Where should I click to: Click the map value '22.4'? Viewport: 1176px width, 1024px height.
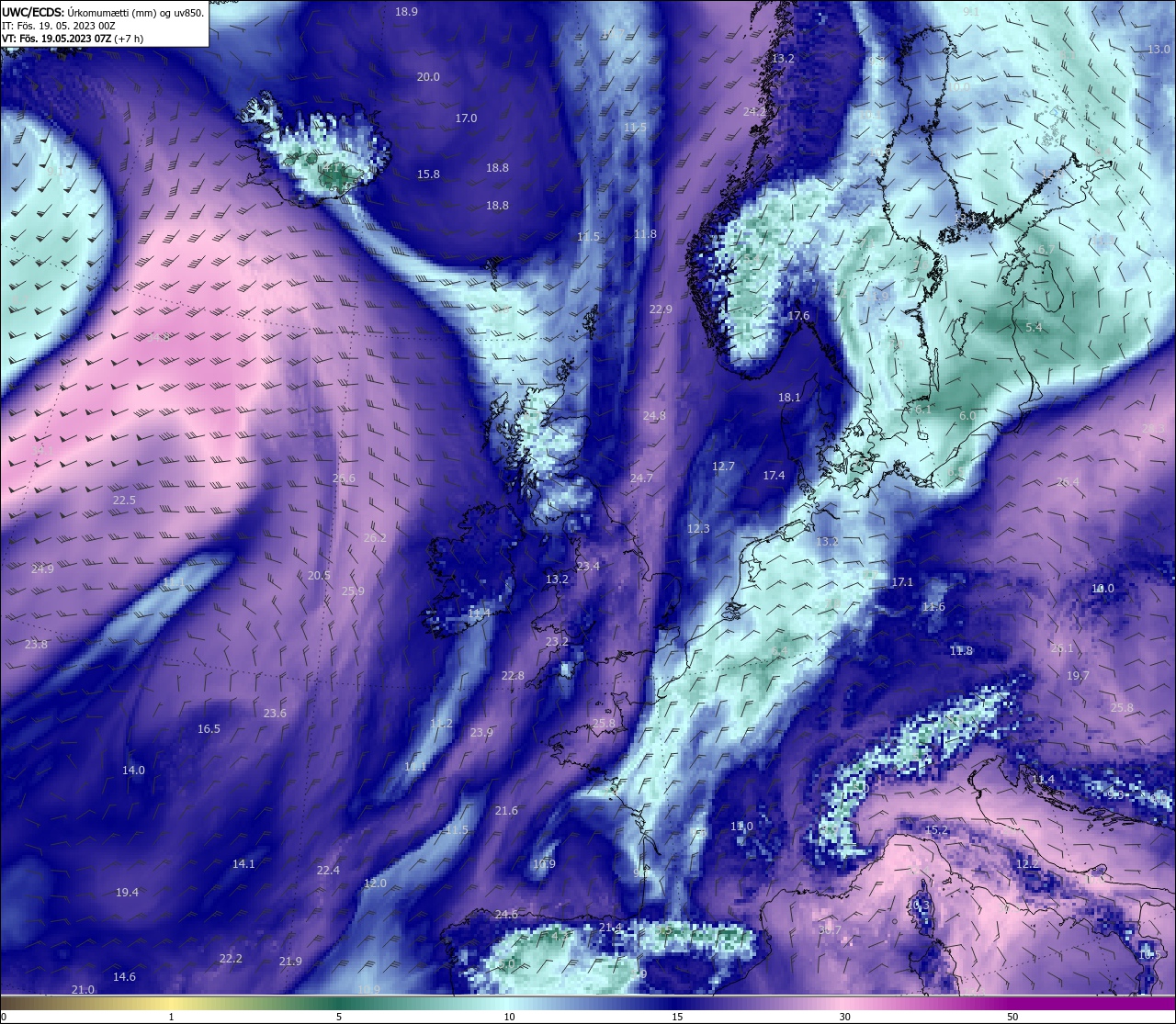[328, 871]
